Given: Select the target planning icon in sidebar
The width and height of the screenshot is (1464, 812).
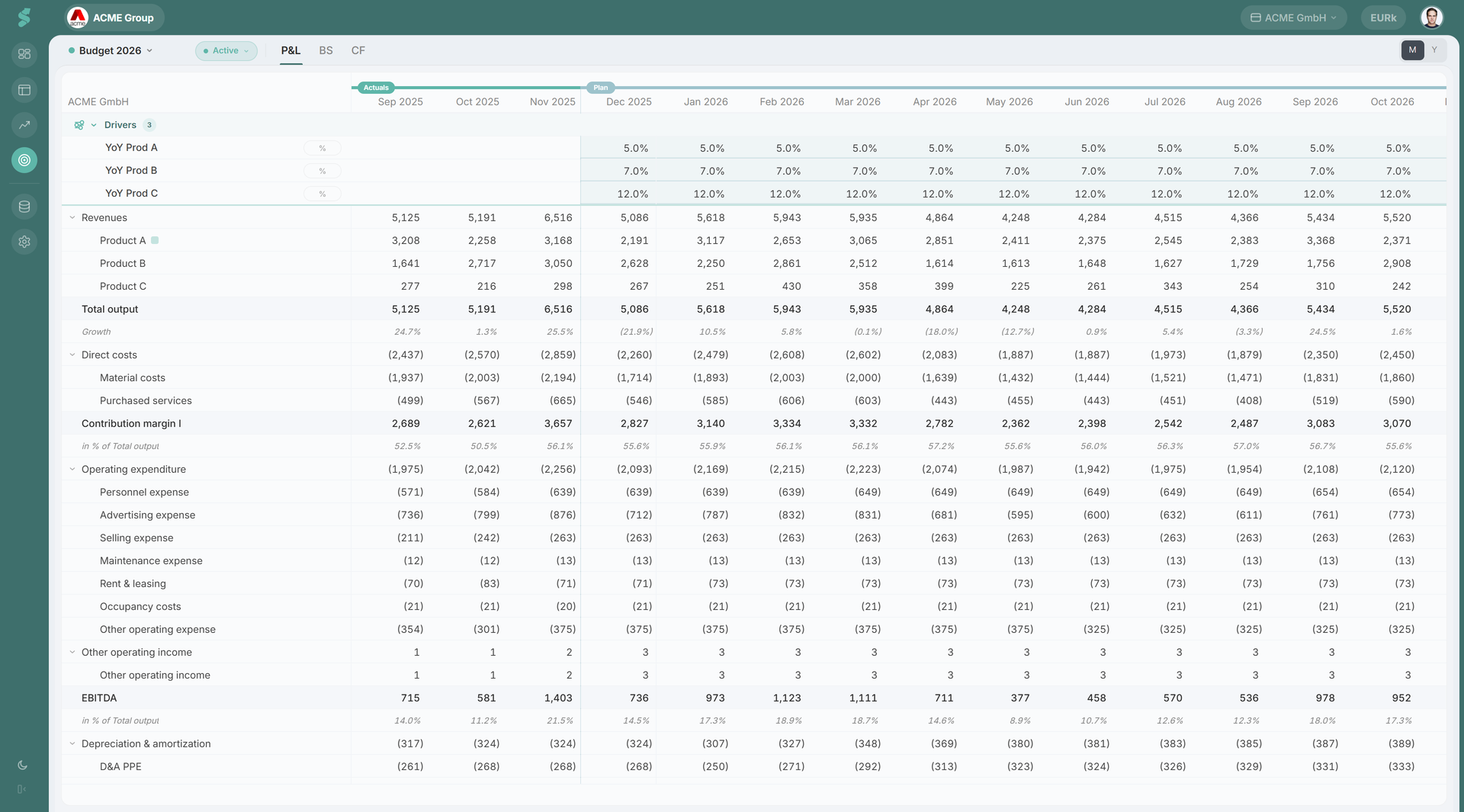Looking at the screenshot, I should tap(24, 160).
